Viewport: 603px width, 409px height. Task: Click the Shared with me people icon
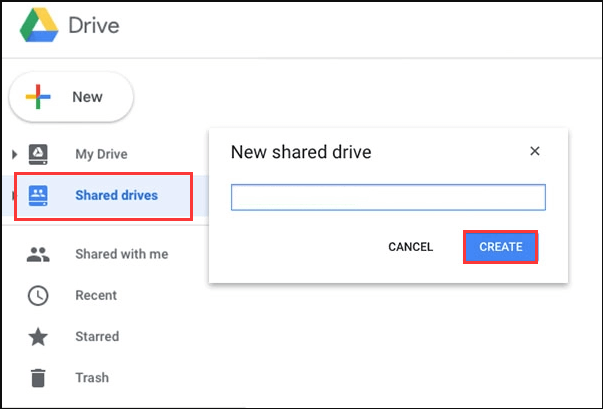38,254
